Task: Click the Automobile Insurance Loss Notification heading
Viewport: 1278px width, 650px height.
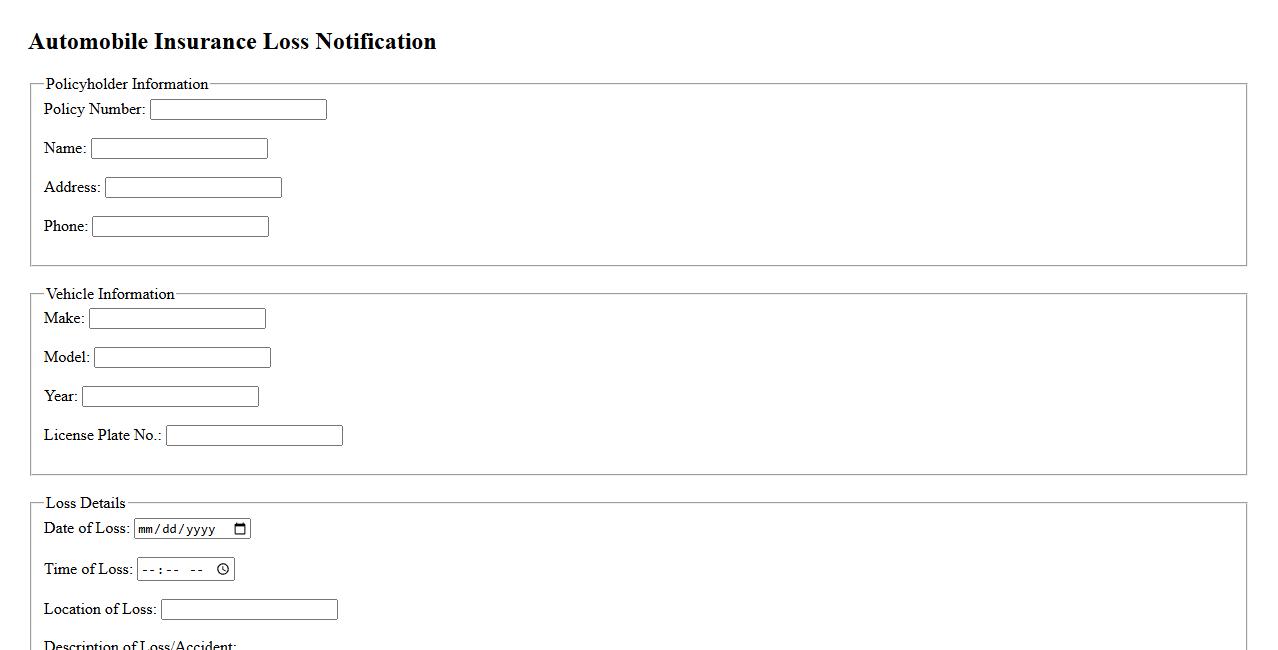Action: pyautogui.click(x=232, y=42)
